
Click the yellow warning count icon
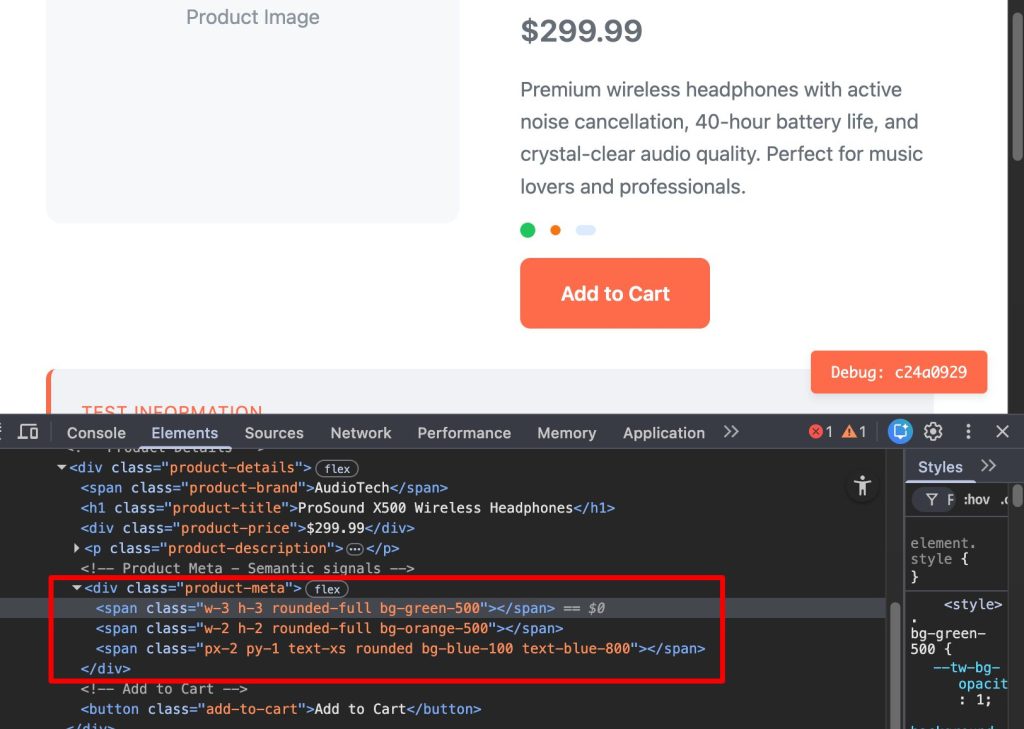(x=854, y=432)
